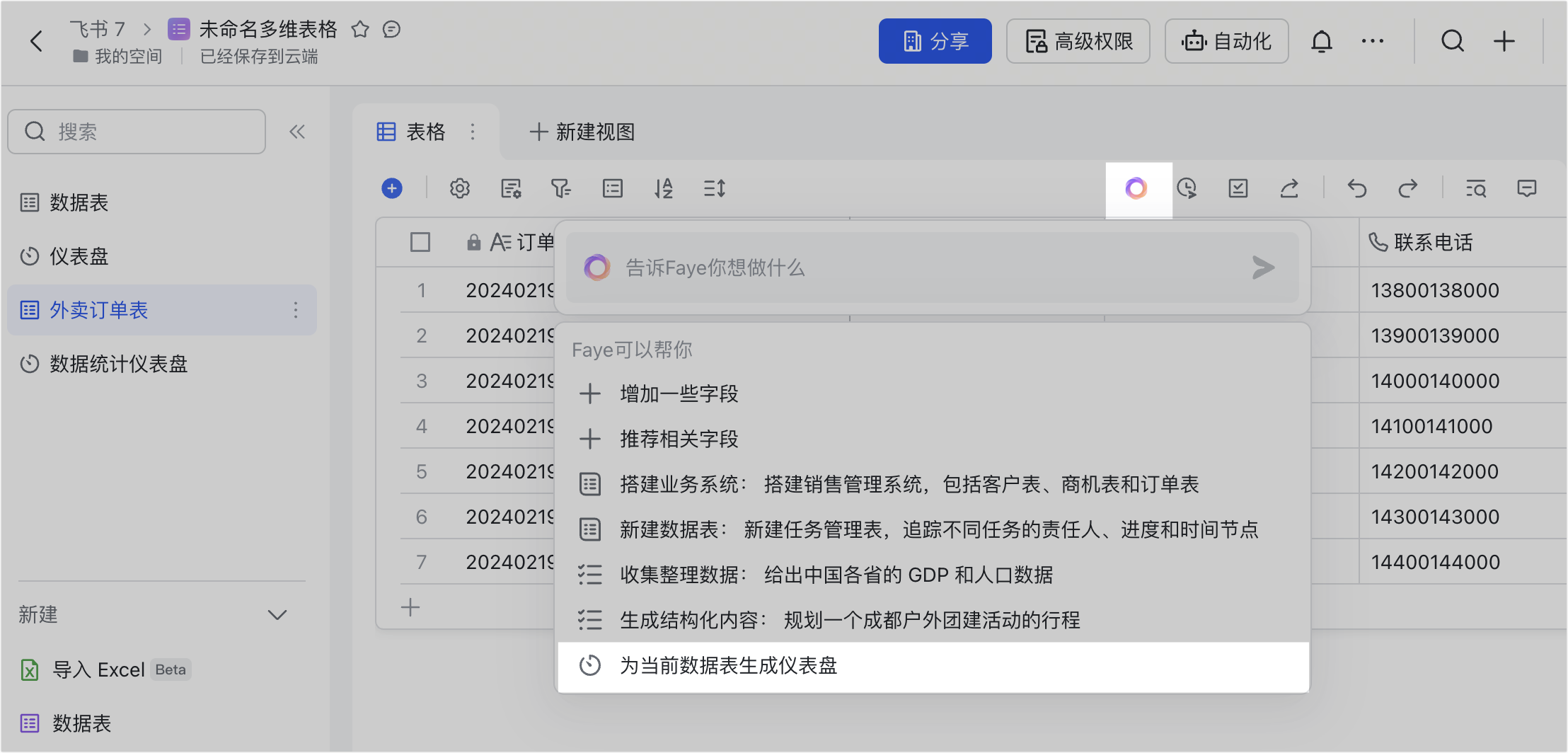Open the filter icon in toolbar
The height and width of the screenshot is (753, 1568).
[561, 188]
